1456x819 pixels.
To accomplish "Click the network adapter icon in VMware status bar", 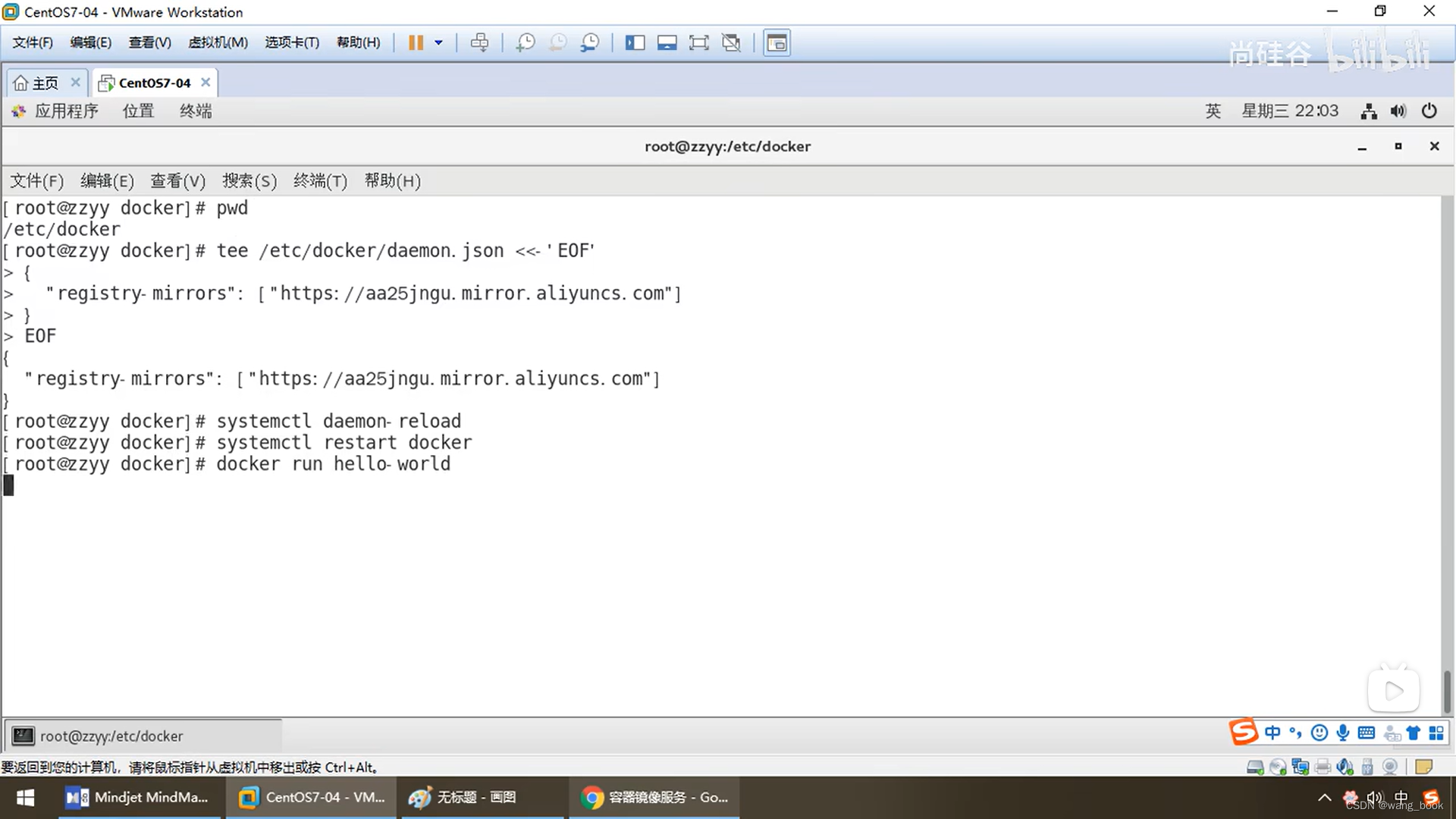I will click(x=1301, y=767).
